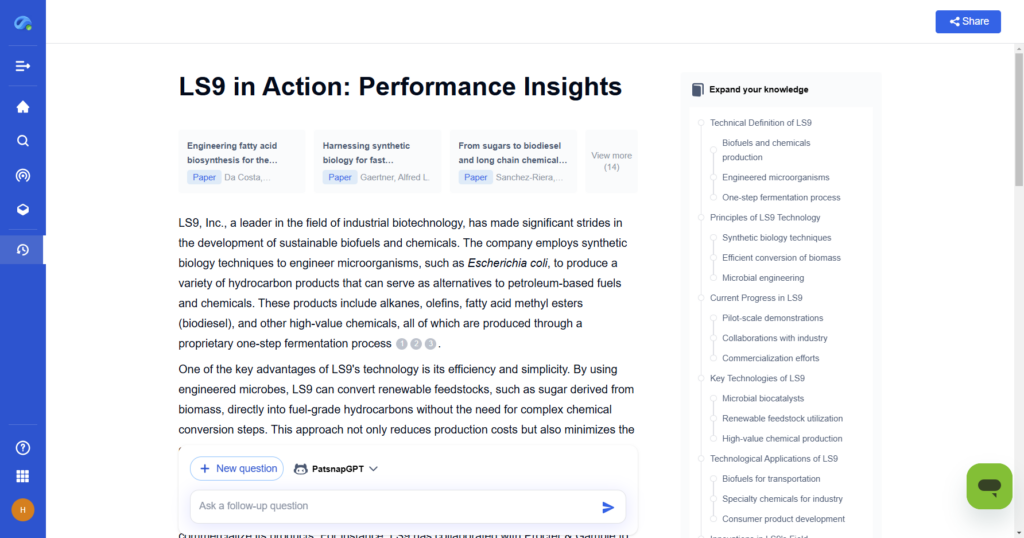Select Principles of LS9 Technology item
1024x538 pixels.
click(764, 217)
